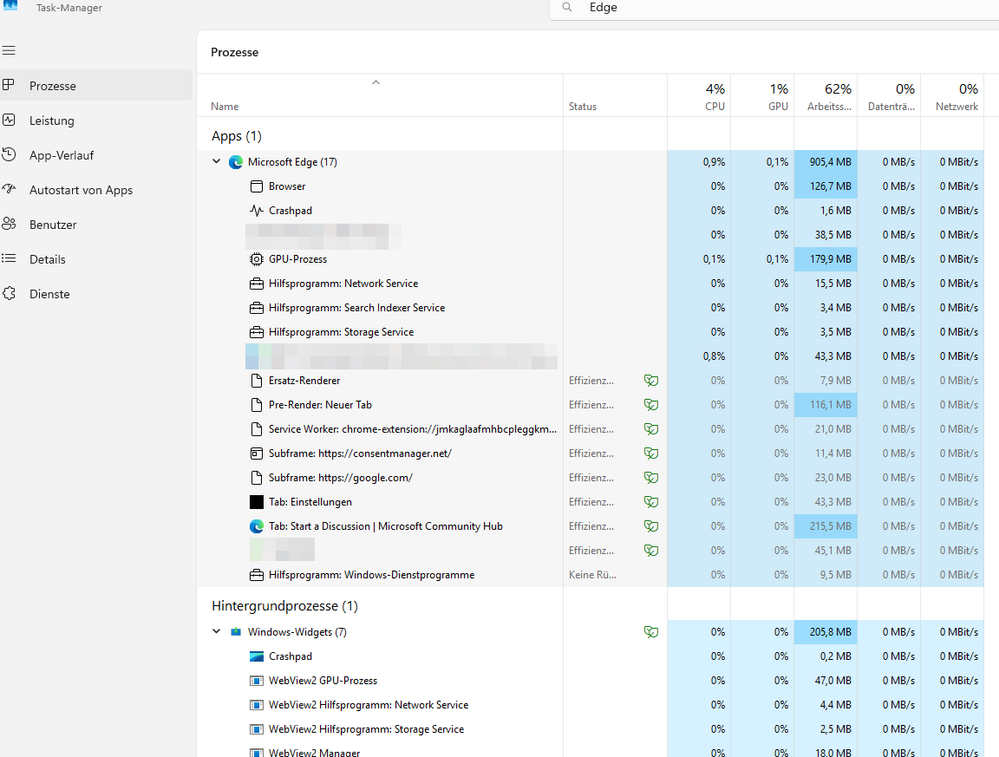Click the Leistung sidebar icon

tap(9, 120)
